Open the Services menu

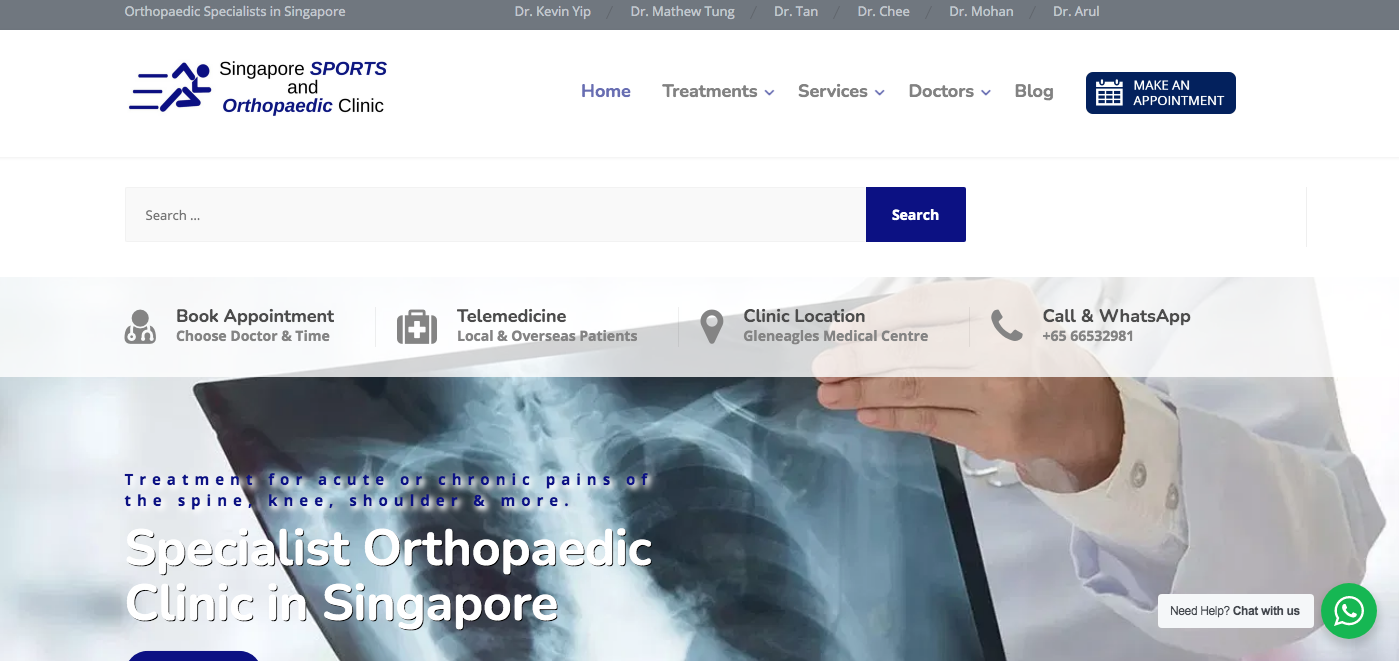click(x=833, y=91)
